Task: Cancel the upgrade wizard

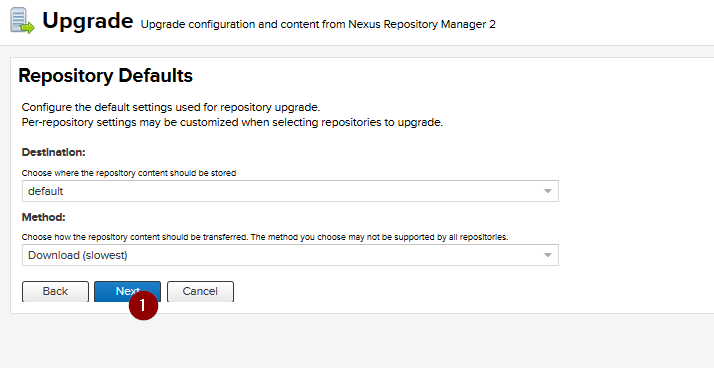Action: [x=200, y=291]
